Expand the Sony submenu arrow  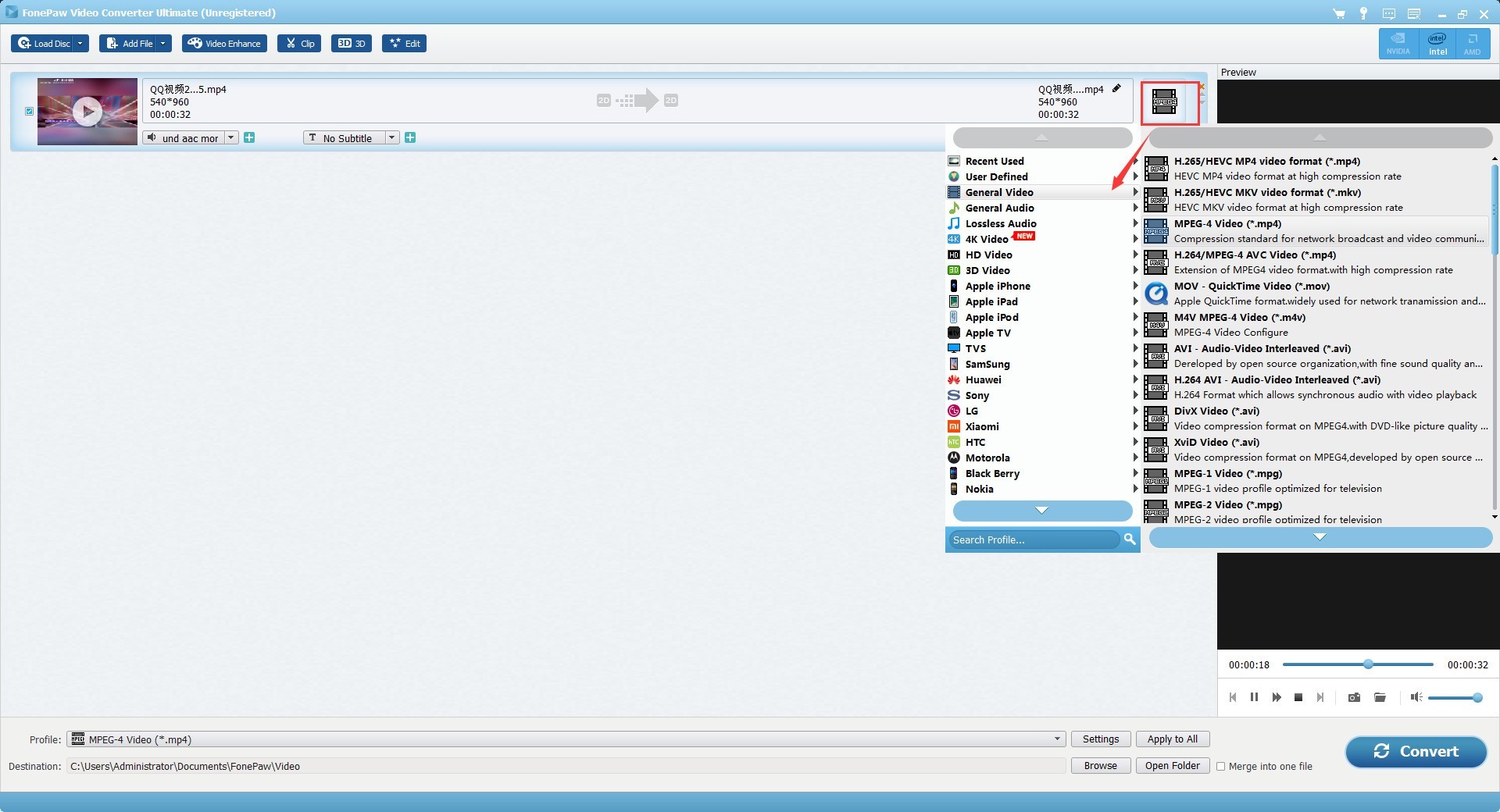pyautogui.click(x=1135, y=395)
